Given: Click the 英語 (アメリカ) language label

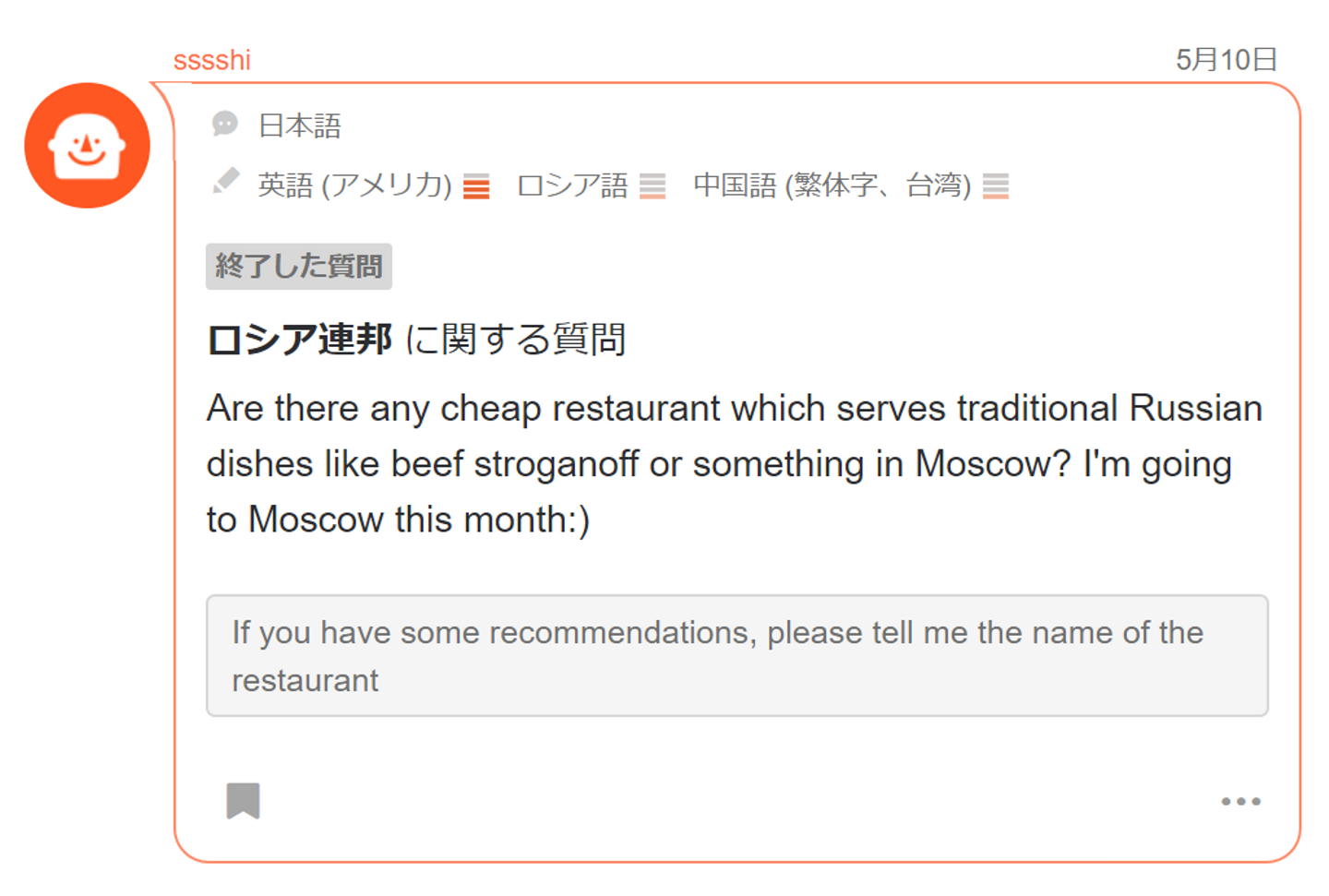Looking at the screenshot, I should (x=354, y=185).
